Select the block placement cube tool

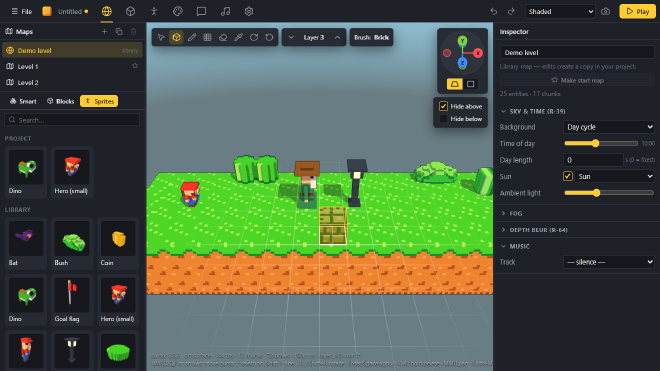pyautogui.click(x=176, y=37)
